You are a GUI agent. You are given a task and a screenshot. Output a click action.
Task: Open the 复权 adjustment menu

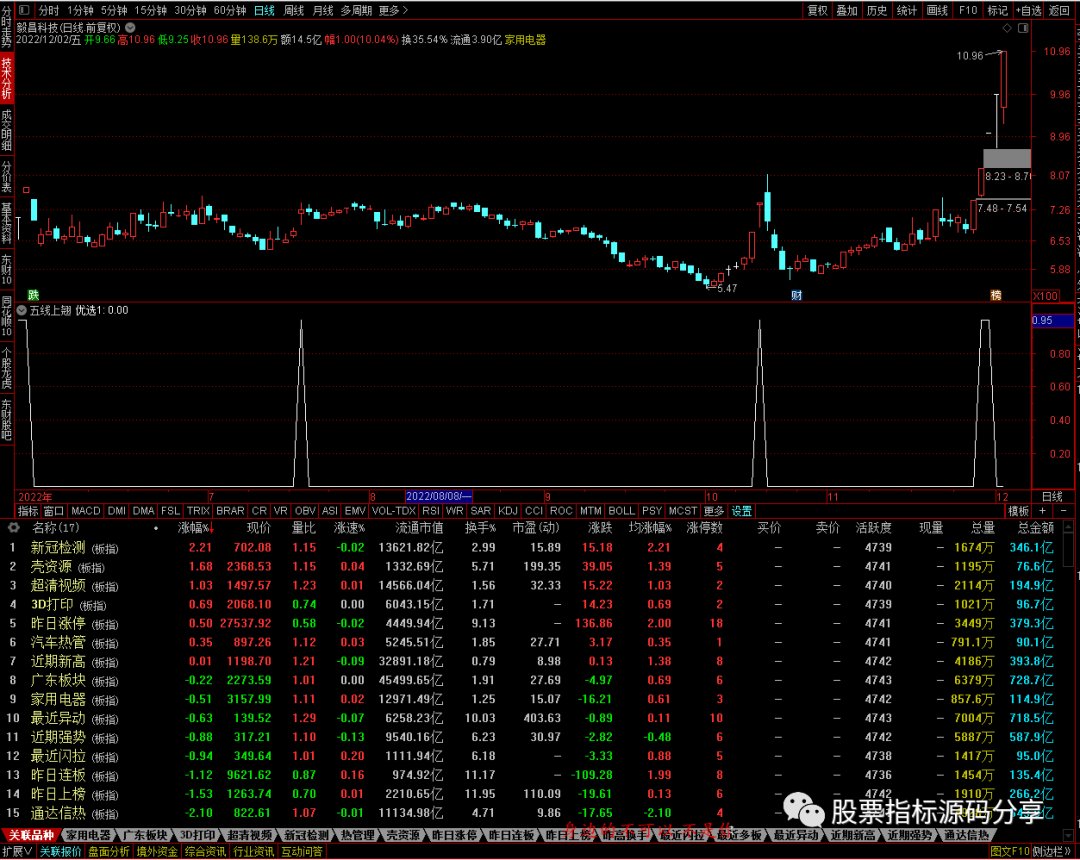click(x=818, y=10)
